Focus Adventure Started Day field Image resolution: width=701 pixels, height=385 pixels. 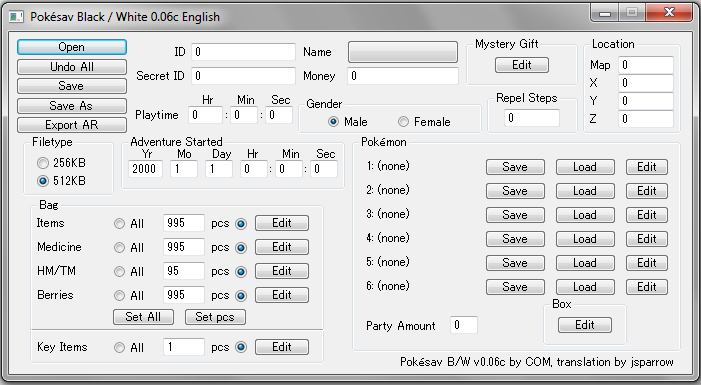pos(219,169)
